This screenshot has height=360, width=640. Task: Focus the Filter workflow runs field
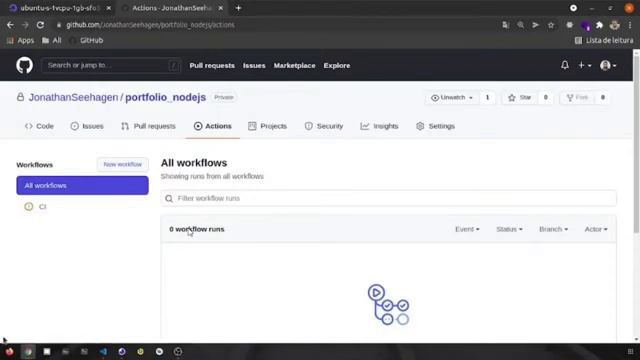[x=388, y=198]
